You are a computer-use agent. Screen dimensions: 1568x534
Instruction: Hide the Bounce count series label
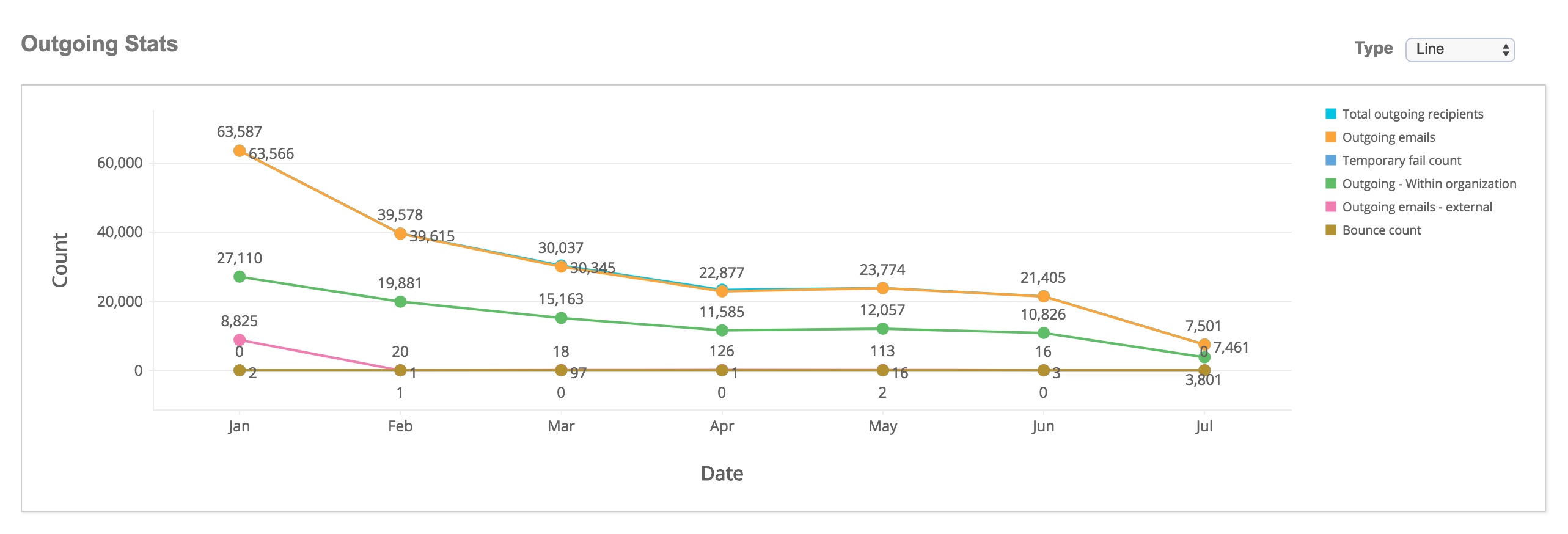click(1381, 230)
